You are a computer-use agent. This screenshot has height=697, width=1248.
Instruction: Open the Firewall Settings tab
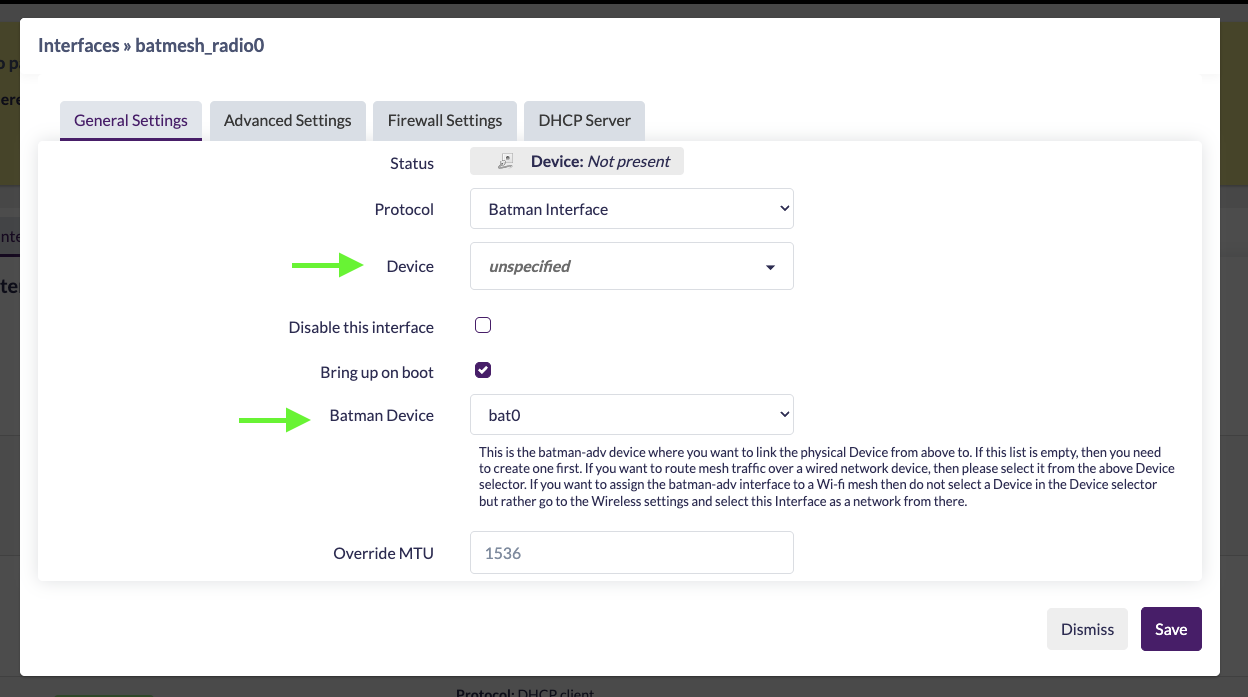pyautogui.click(x=445, y=120)
